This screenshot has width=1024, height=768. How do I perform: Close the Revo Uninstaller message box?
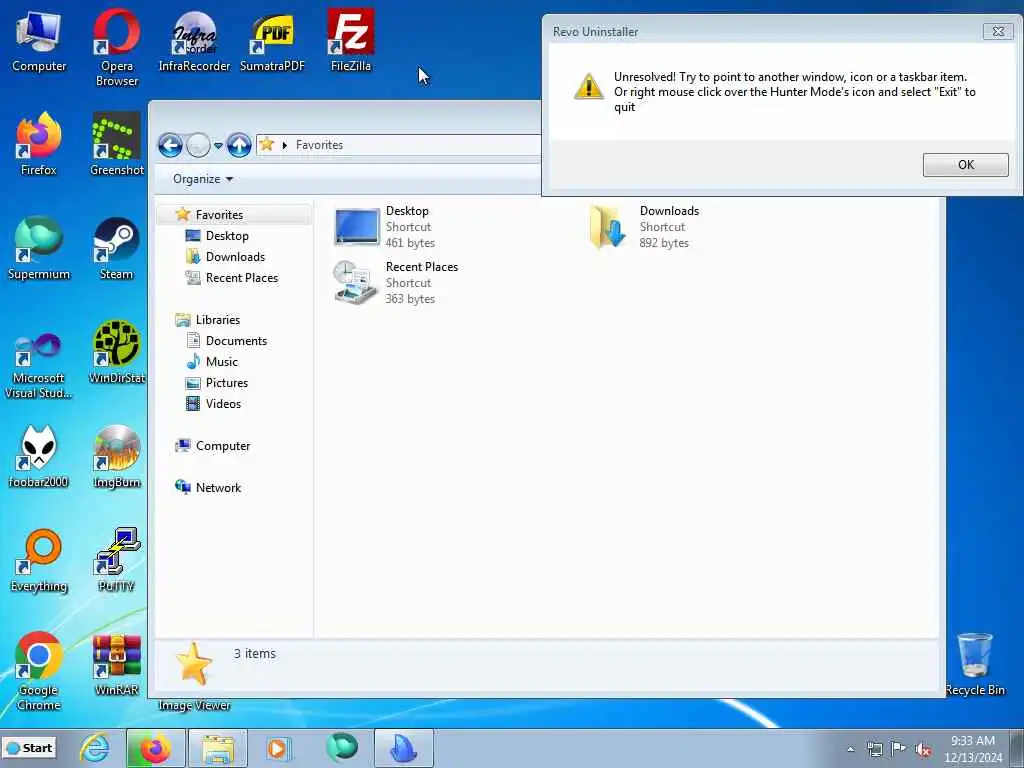pyautogui.click(x=998, y=31)
